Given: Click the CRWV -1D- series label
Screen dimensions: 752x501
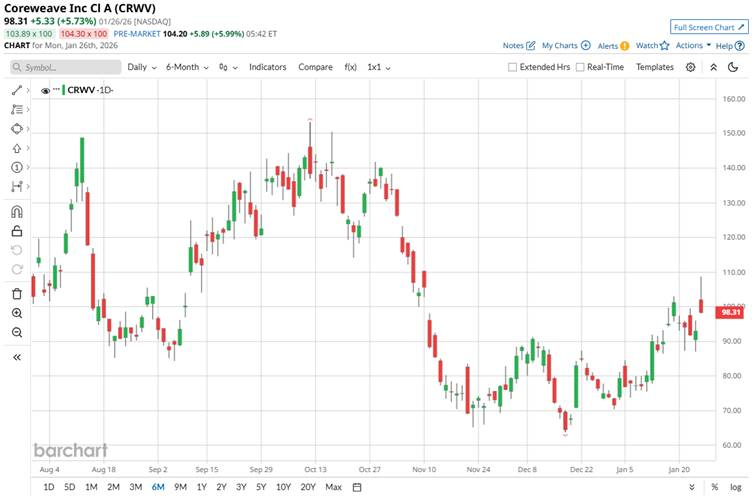Looking at the screenshot, I should tap(90, 90).
